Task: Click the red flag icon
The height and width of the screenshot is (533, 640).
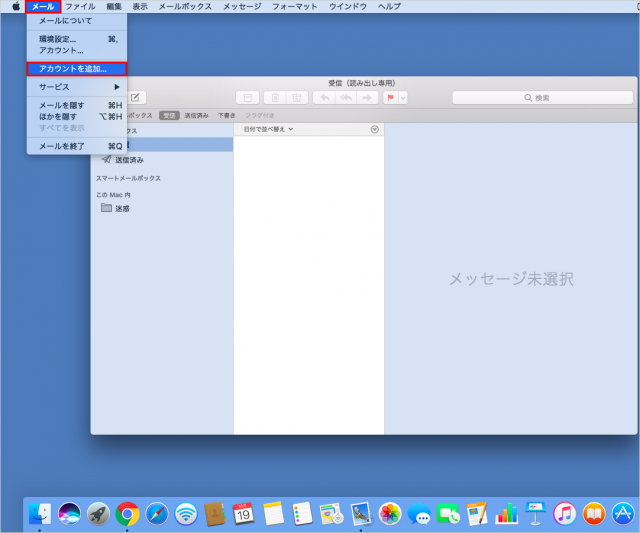Action: 391,97
